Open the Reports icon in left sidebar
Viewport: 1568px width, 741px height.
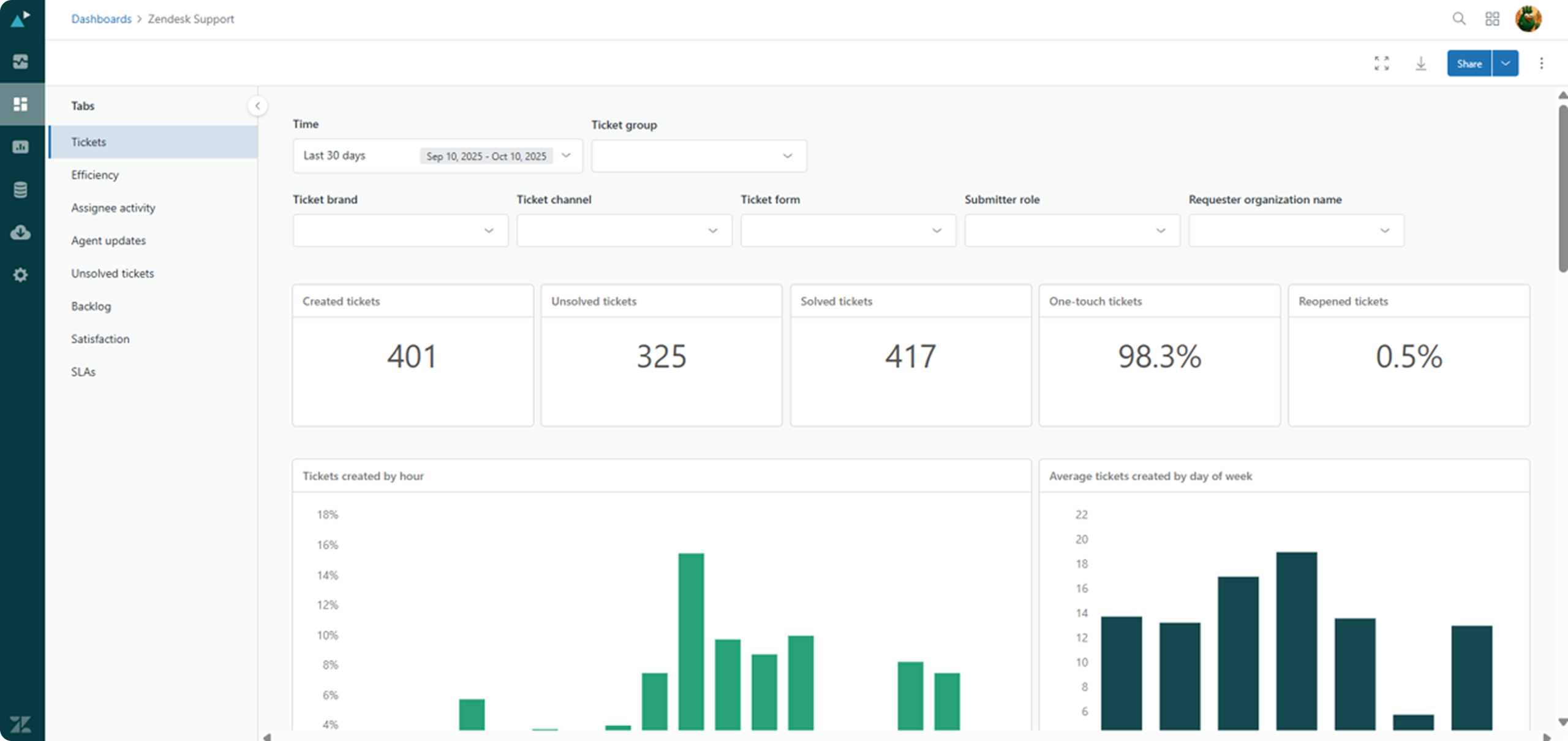20,147
